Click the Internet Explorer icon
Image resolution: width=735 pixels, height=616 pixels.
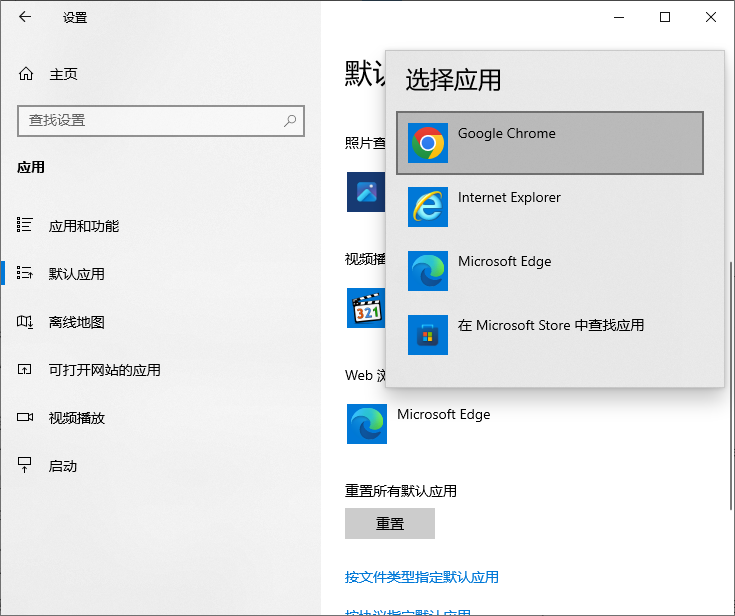tap(428, 207)
